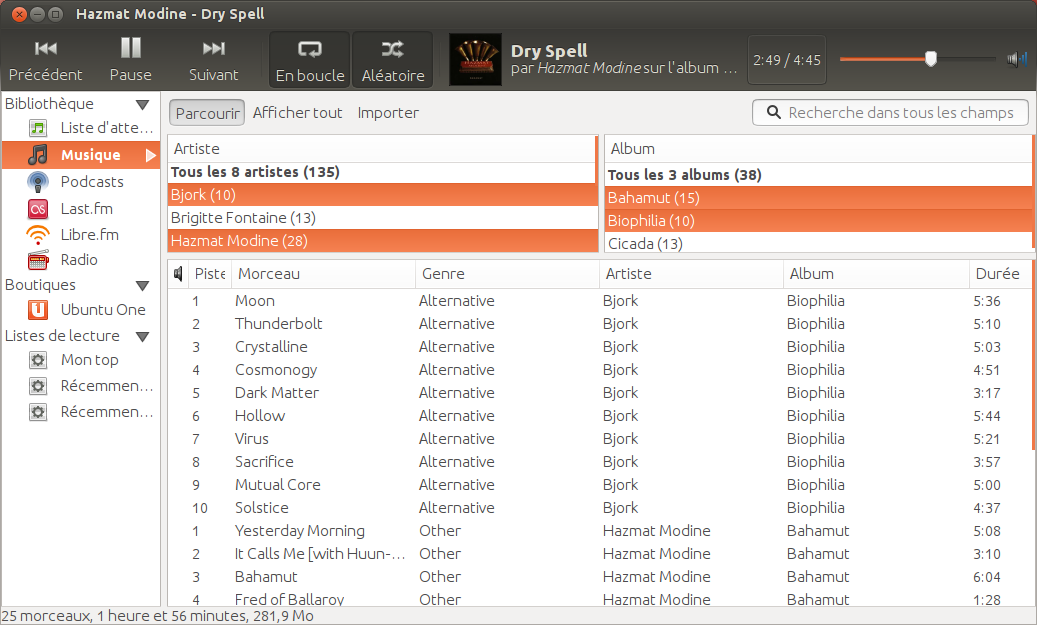Select the track Sacrifice

(599, 462)
